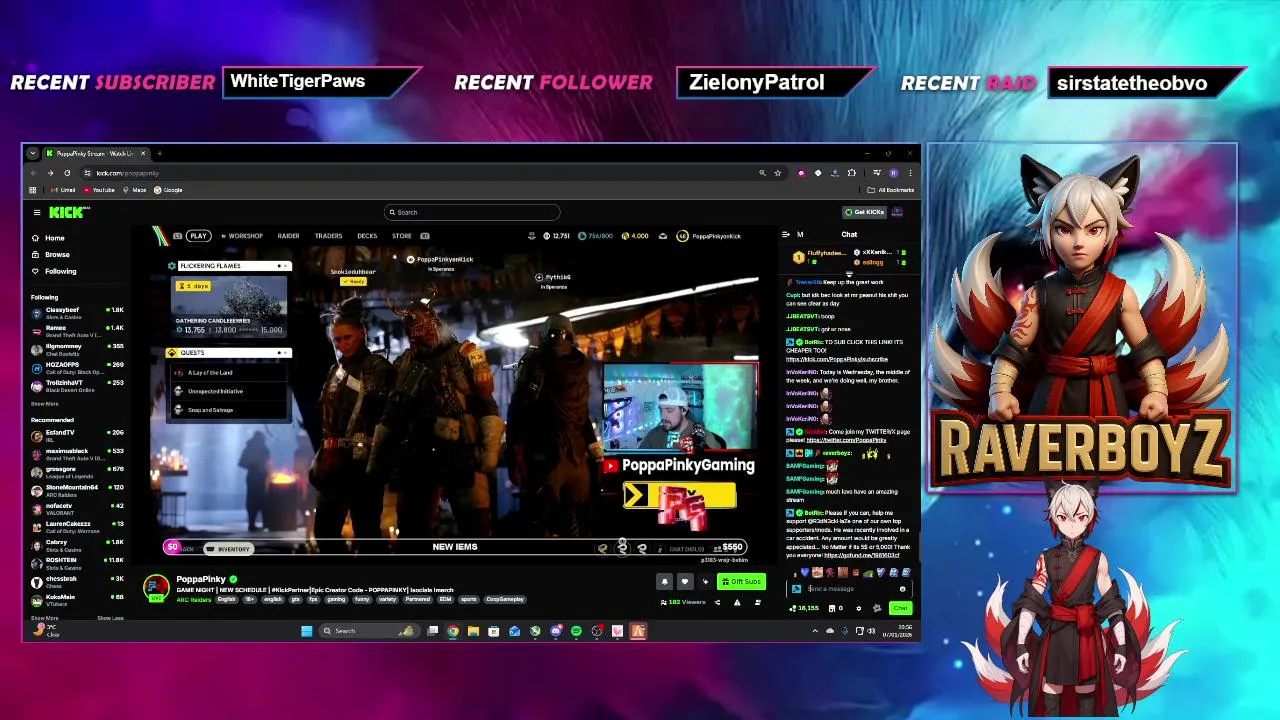Click the CoopGameplay stream tag
This screenshot has width=1280, height=720.
[x=505, y=599]
